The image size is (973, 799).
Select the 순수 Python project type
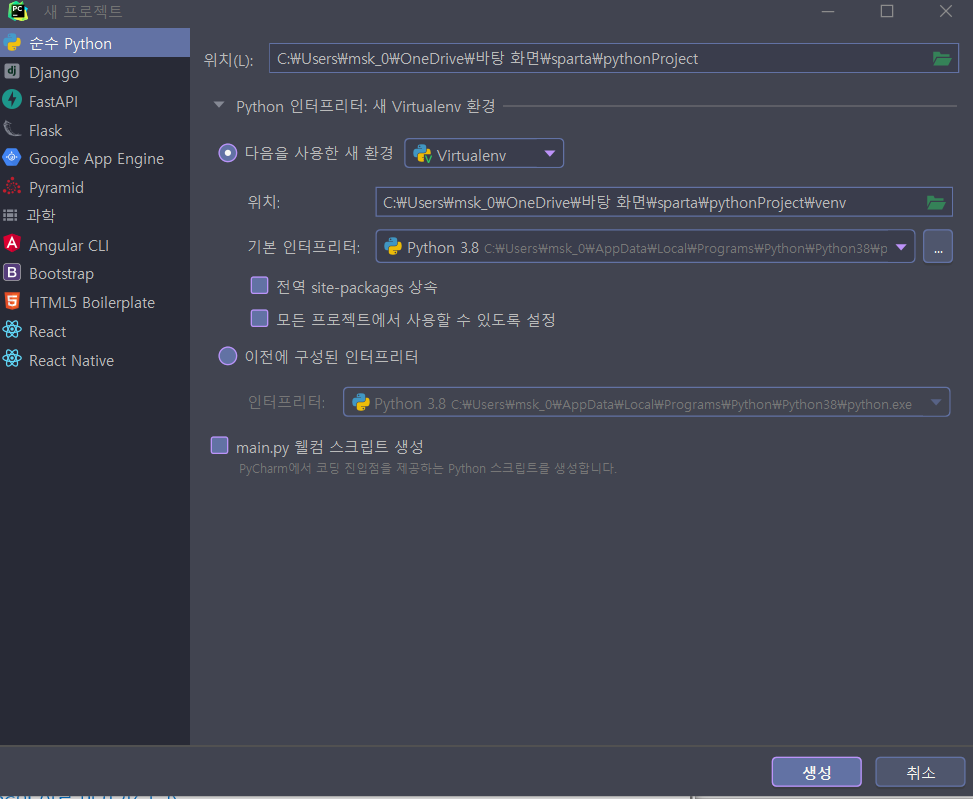[95, 43]
